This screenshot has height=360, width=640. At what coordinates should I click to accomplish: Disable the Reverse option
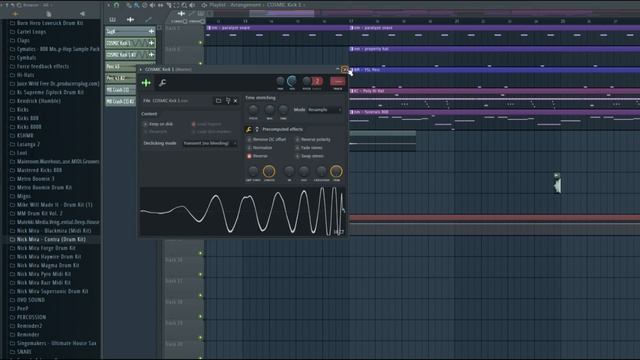[258, 156]
